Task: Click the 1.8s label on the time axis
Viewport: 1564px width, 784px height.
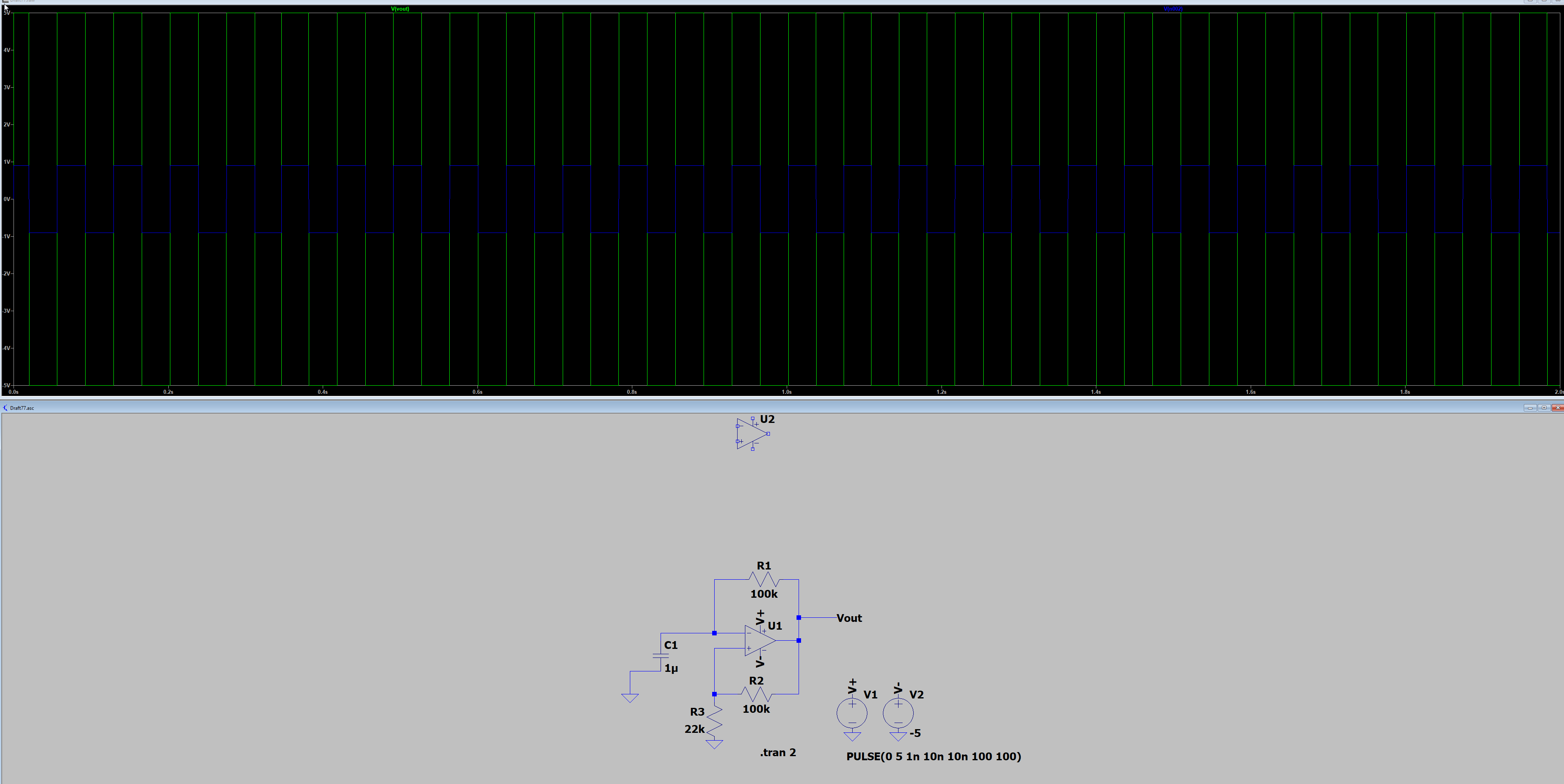Action: (x=1405, y=392)
